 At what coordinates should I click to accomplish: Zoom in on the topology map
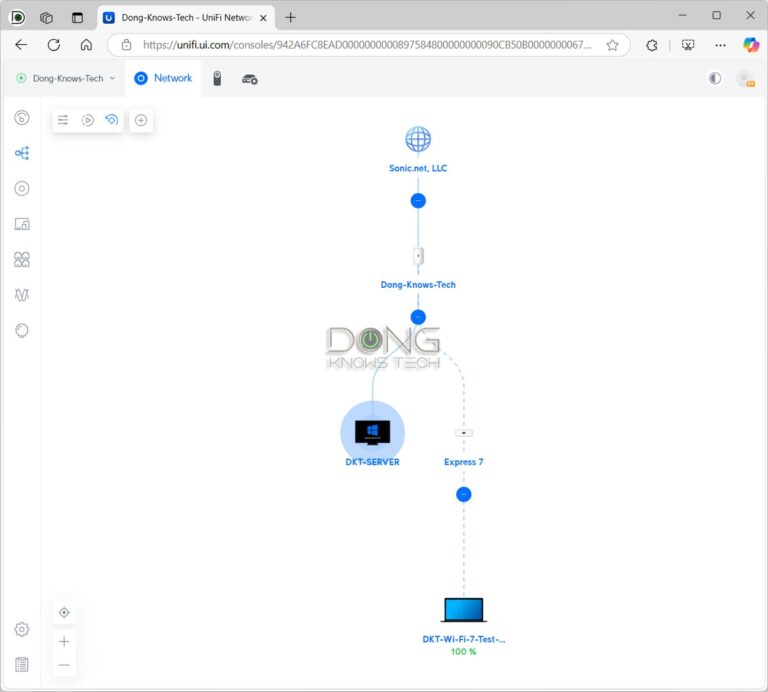64,642
